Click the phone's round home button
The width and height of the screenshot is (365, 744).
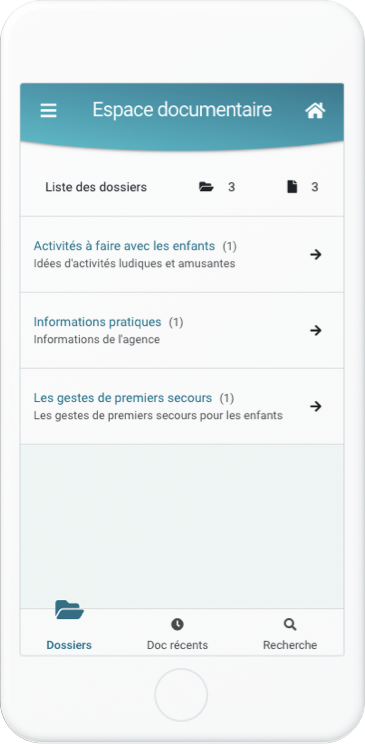coord(181,695)
